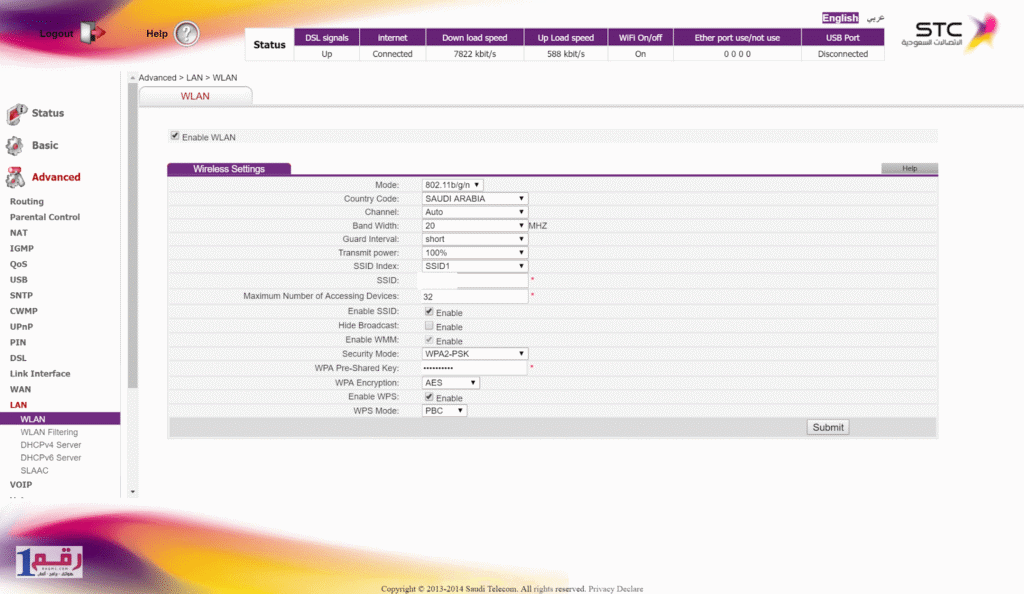Open the WPS Mode dropdown
The image size is (1024, 594).
[443, 410]
